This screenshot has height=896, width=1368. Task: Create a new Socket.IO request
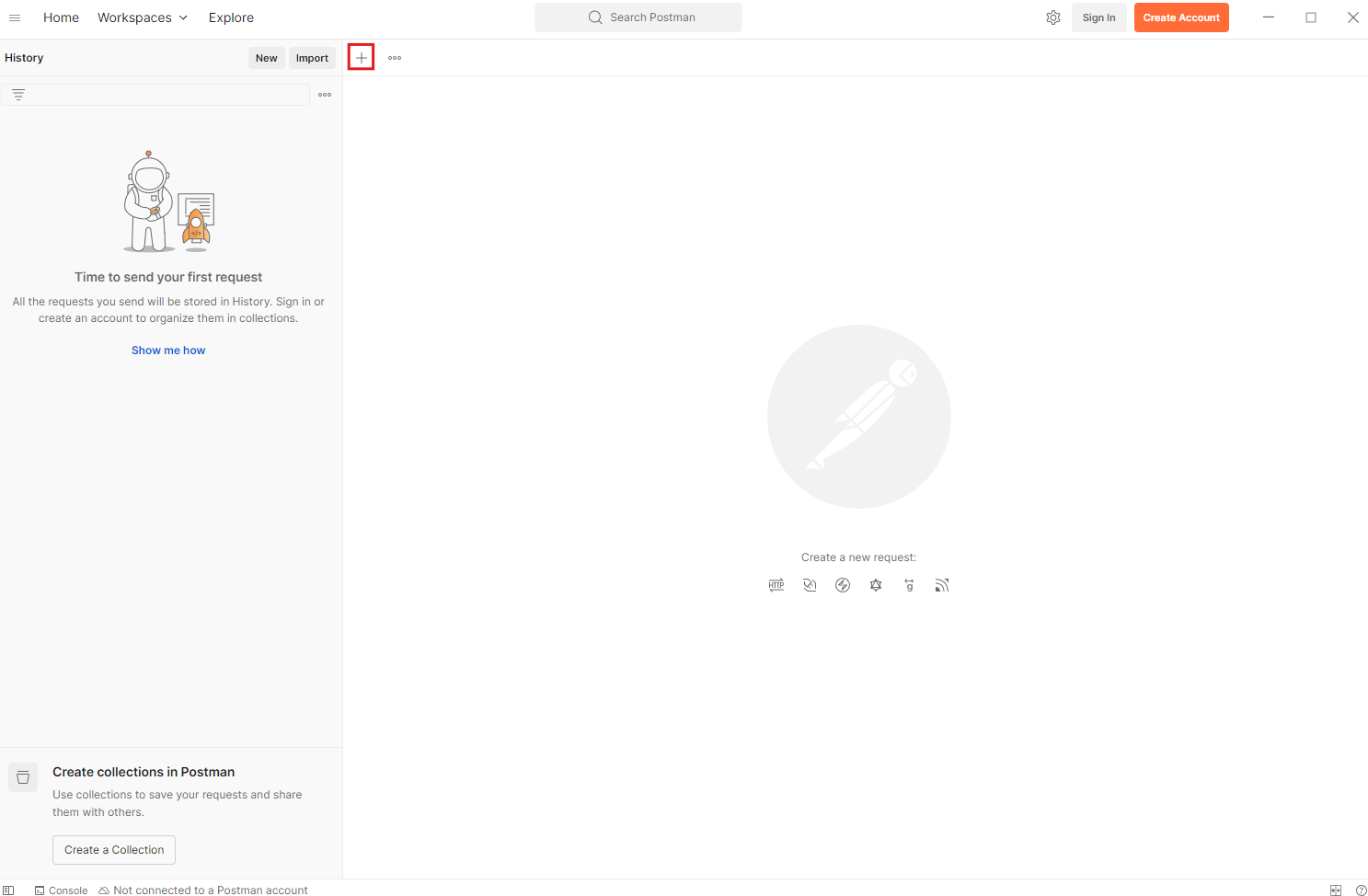[843, 585]
